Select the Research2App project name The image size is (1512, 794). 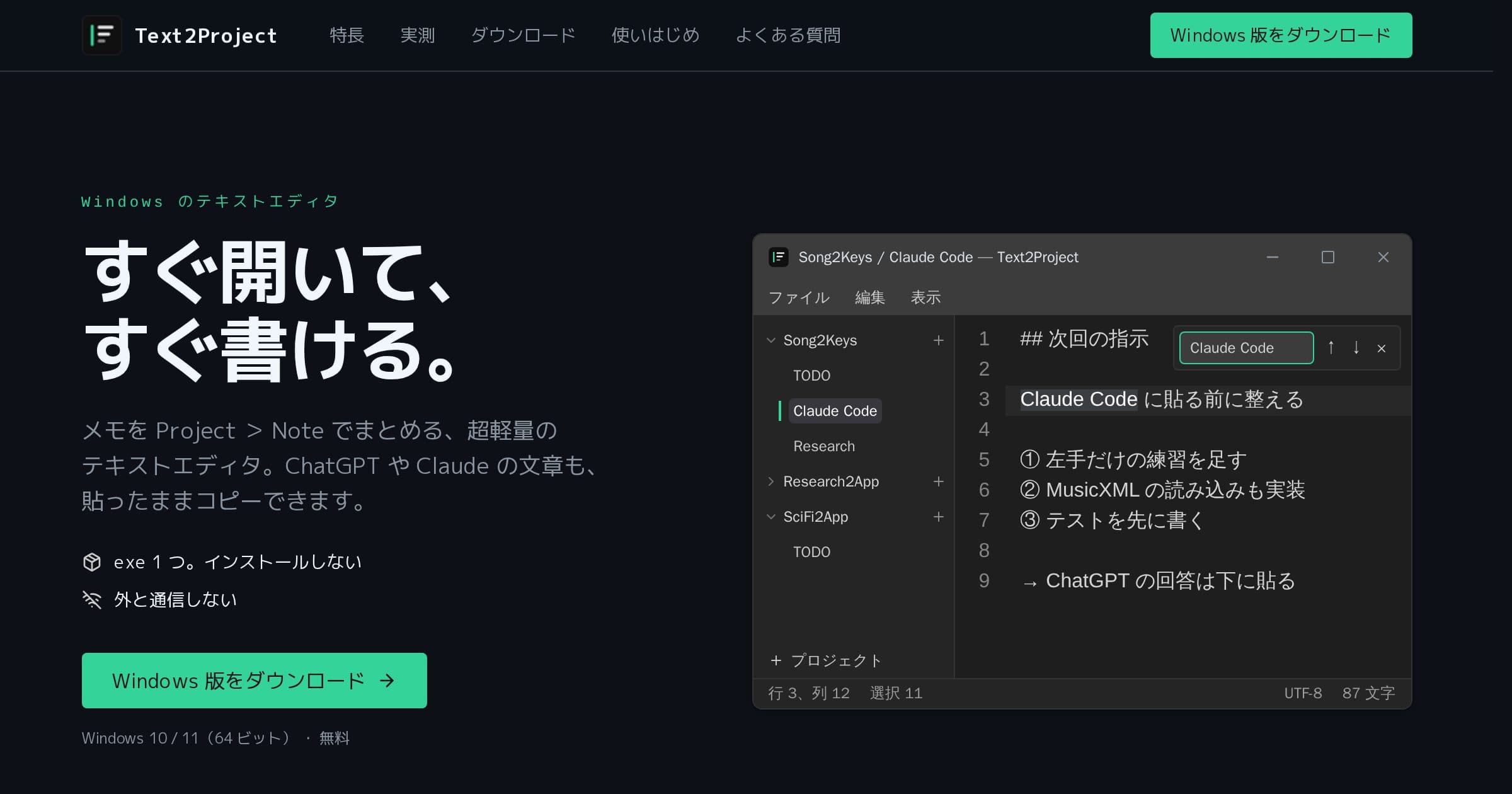coord(831,481)
